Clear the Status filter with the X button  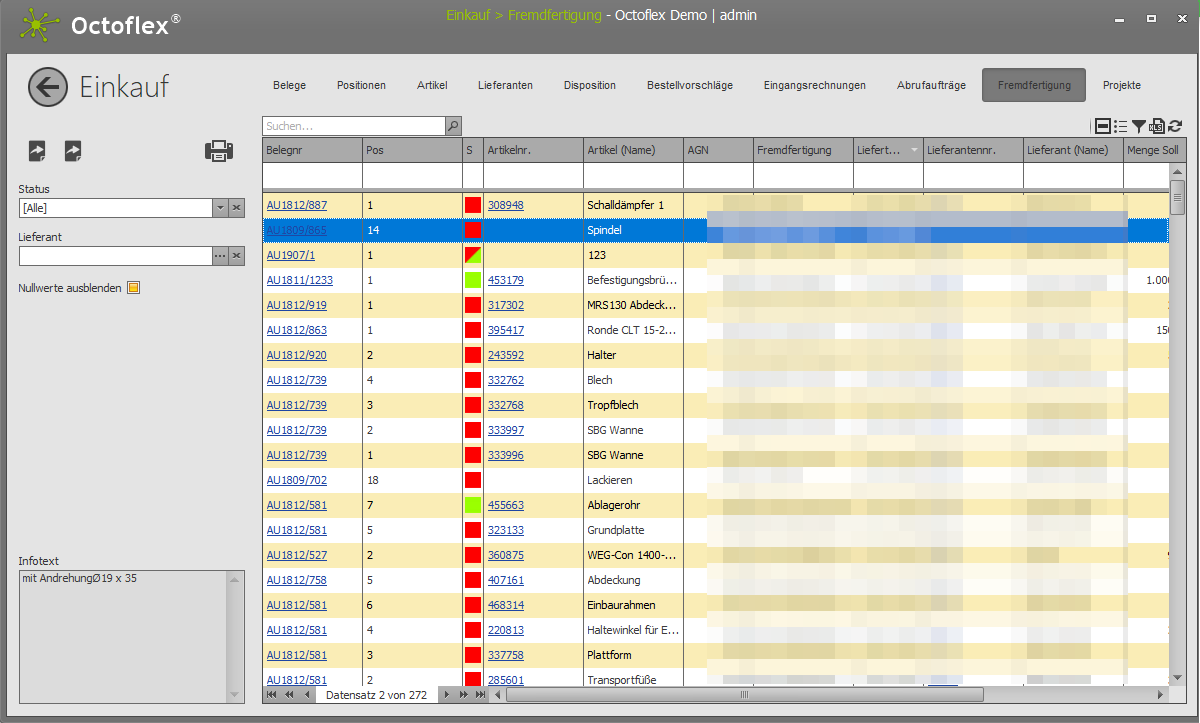click(x=237, y=208)
